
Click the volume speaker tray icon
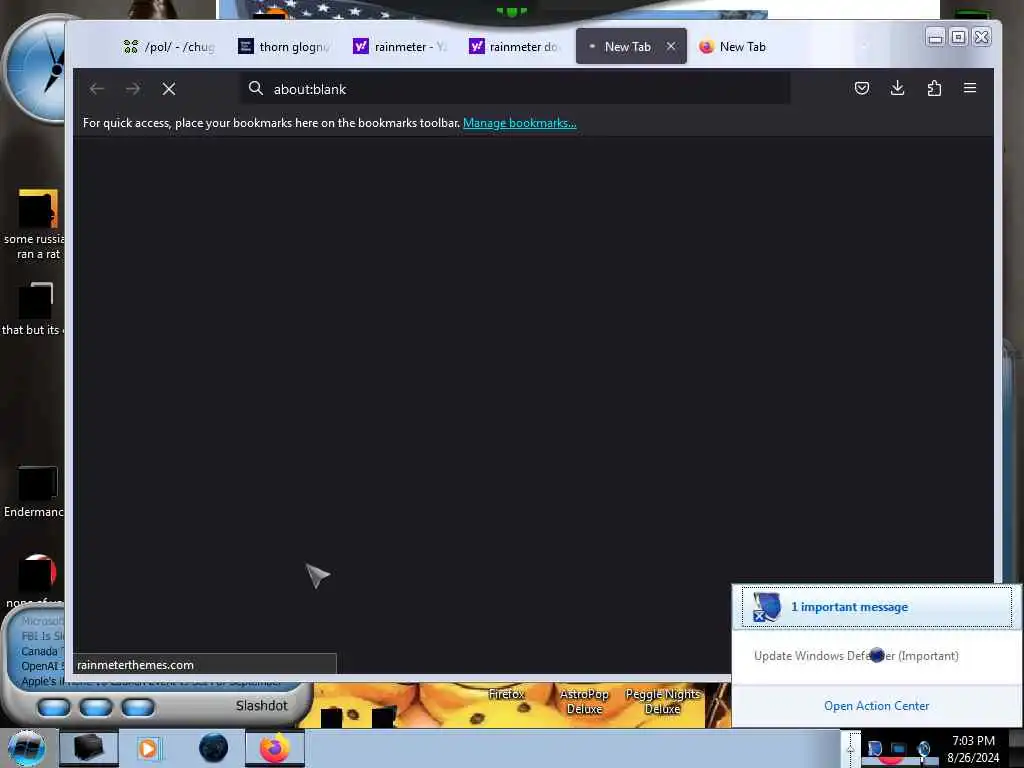point(923,749)
